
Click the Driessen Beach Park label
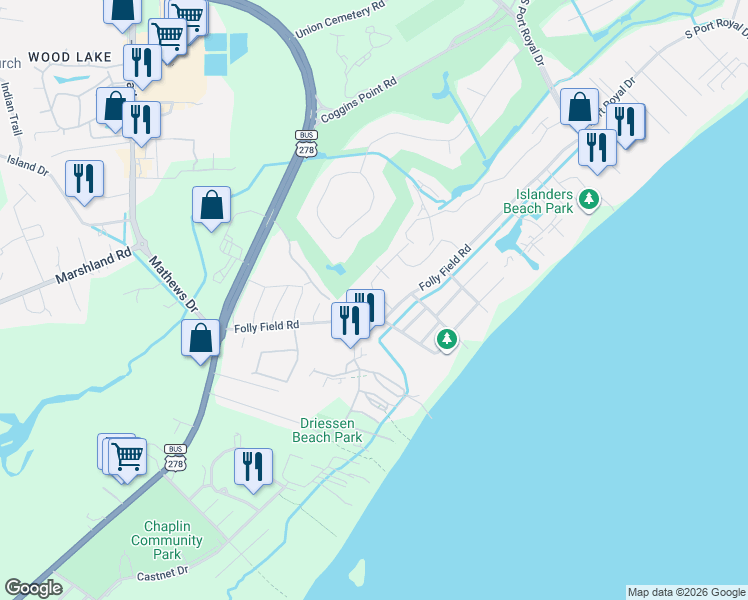(327, 430)
